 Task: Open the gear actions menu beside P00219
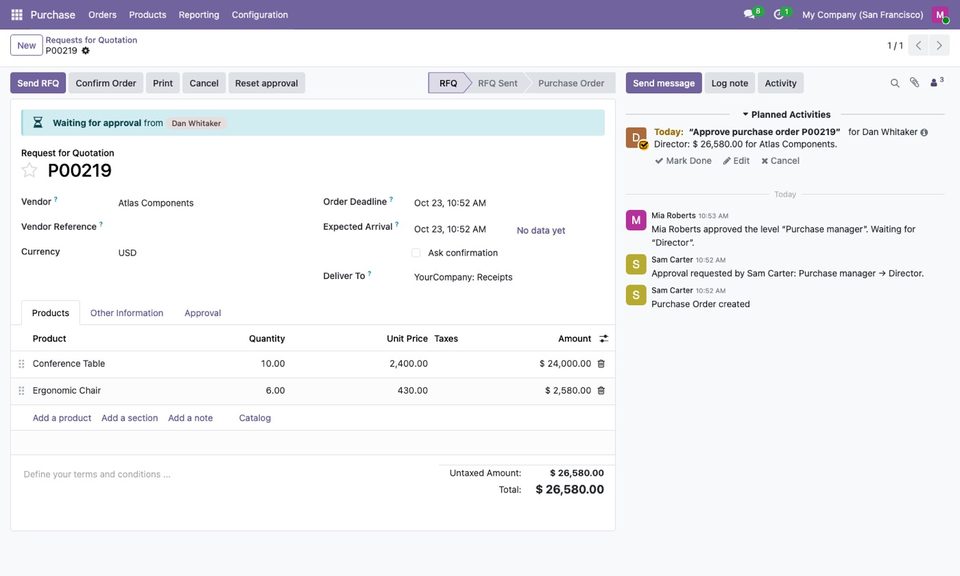click(x=86, y=51)
